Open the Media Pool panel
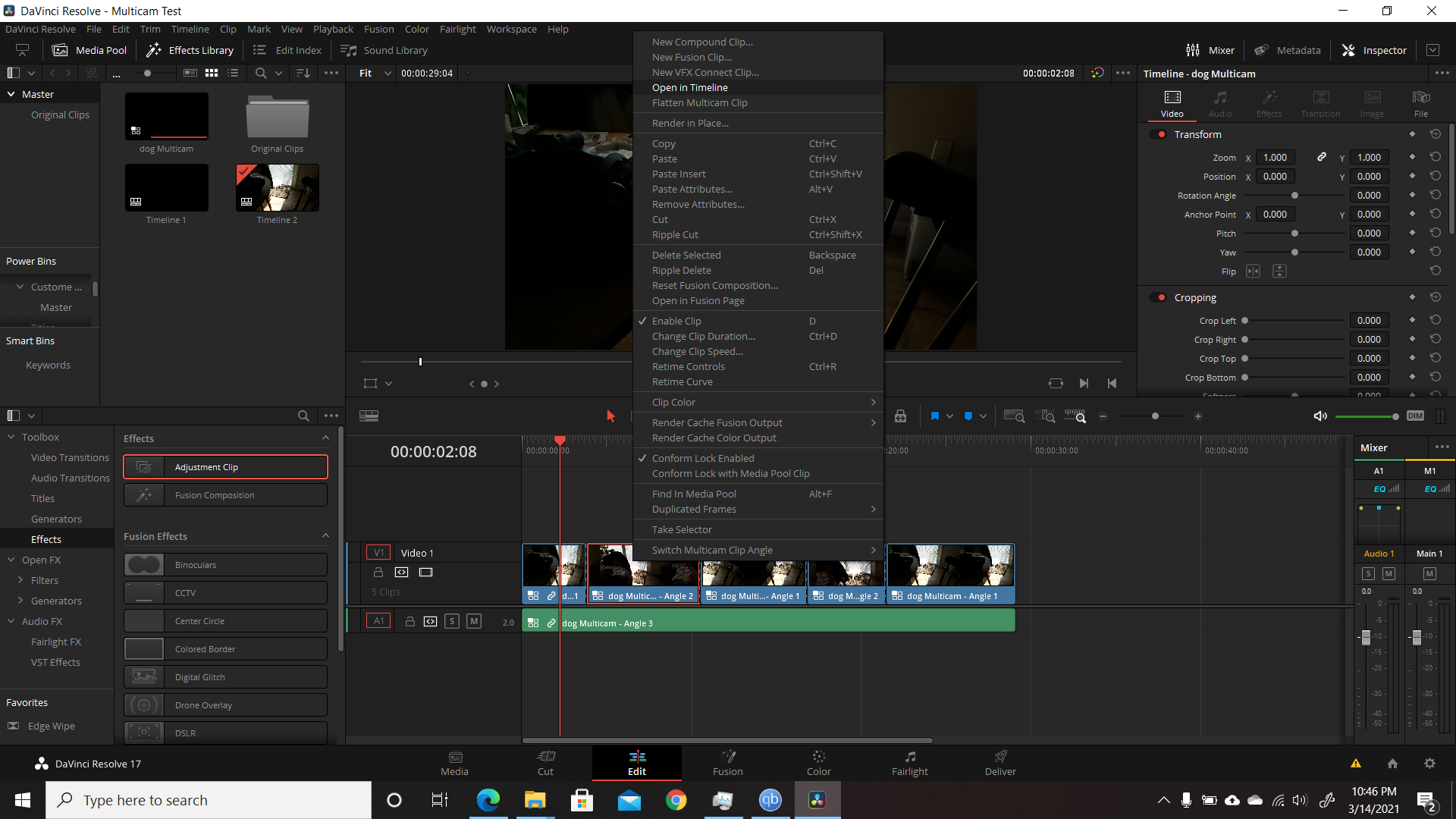The image size is (1456, 819). pos(89,50)
